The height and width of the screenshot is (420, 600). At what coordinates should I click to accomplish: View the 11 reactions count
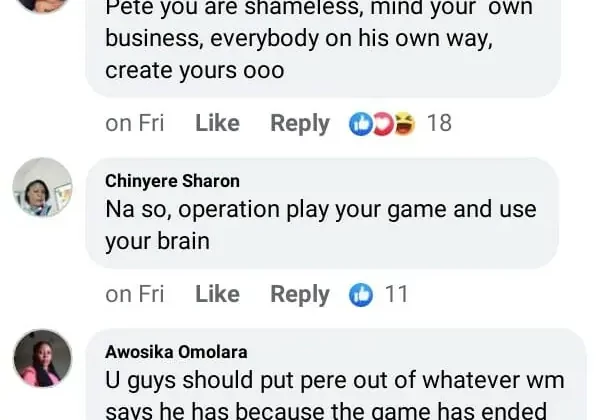(x=396, y=295)
